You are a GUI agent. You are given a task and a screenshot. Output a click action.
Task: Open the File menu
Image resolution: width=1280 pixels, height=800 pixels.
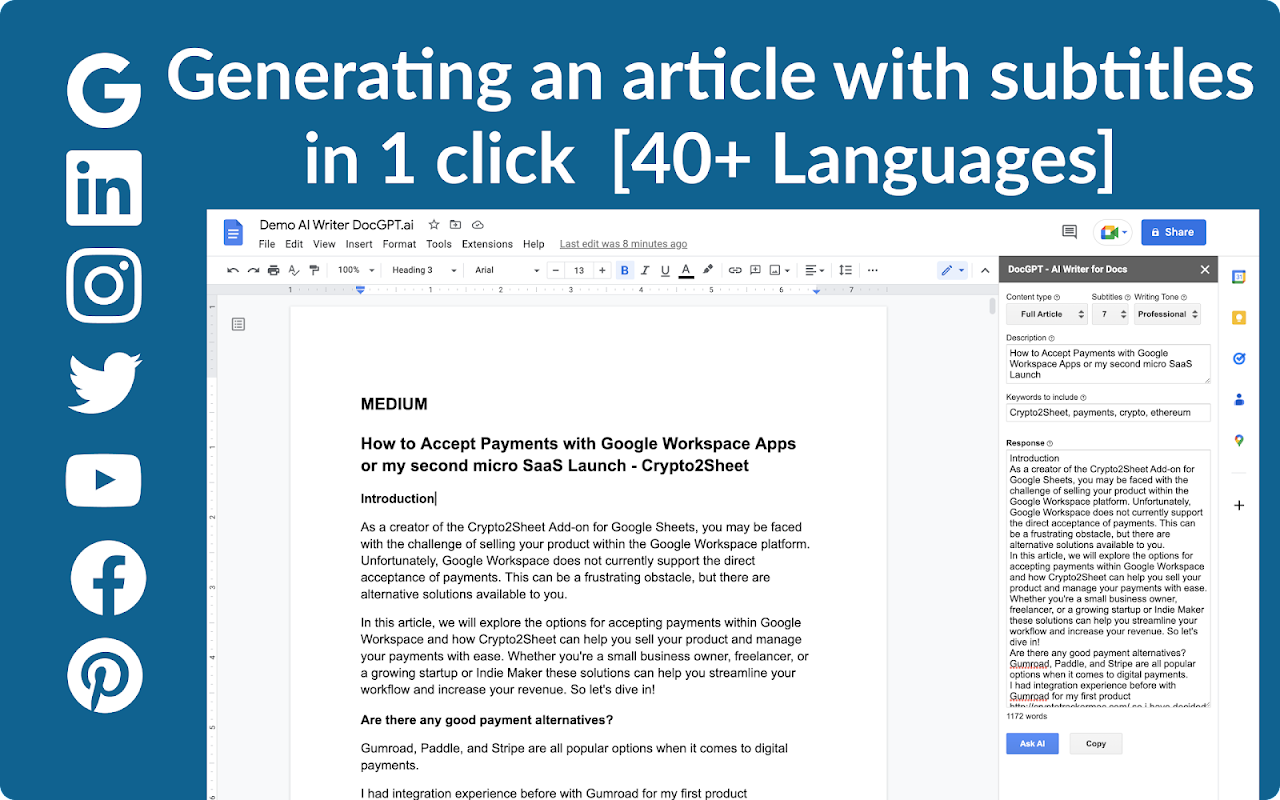point(267,244)
